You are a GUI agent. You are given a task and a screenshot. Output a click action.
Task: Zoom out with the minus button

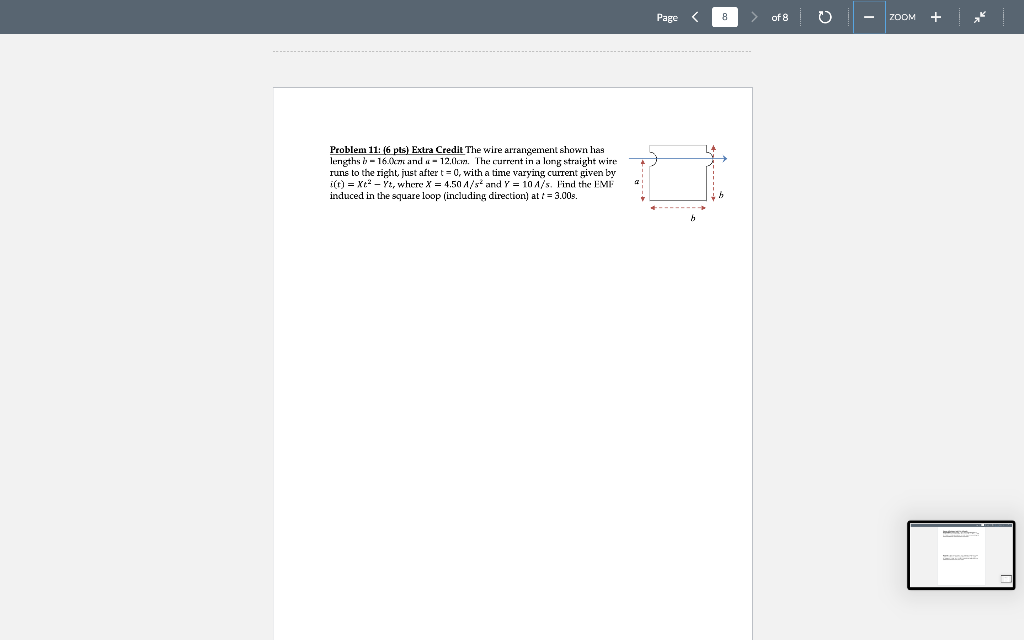[x=869, y=17]
